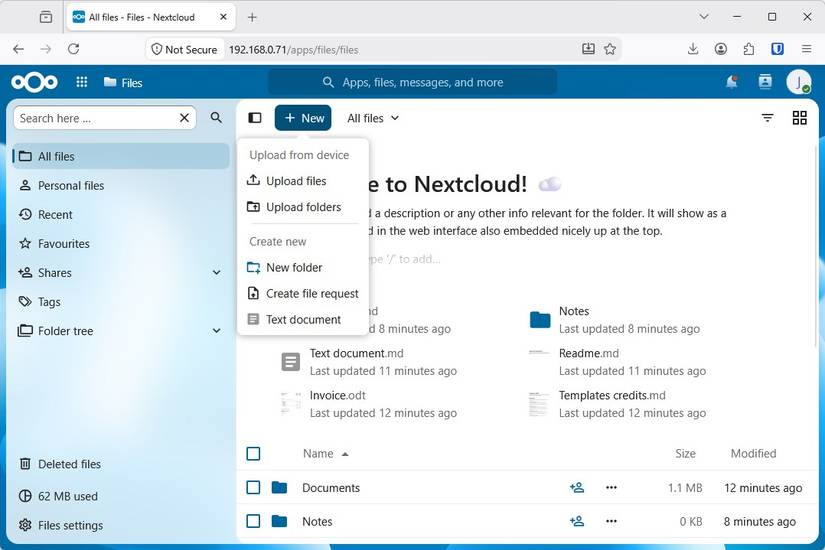Image resolution: width=825 pixels, height=550 pixels.
Task: Open Tags in sidebar
Action: 121,302
